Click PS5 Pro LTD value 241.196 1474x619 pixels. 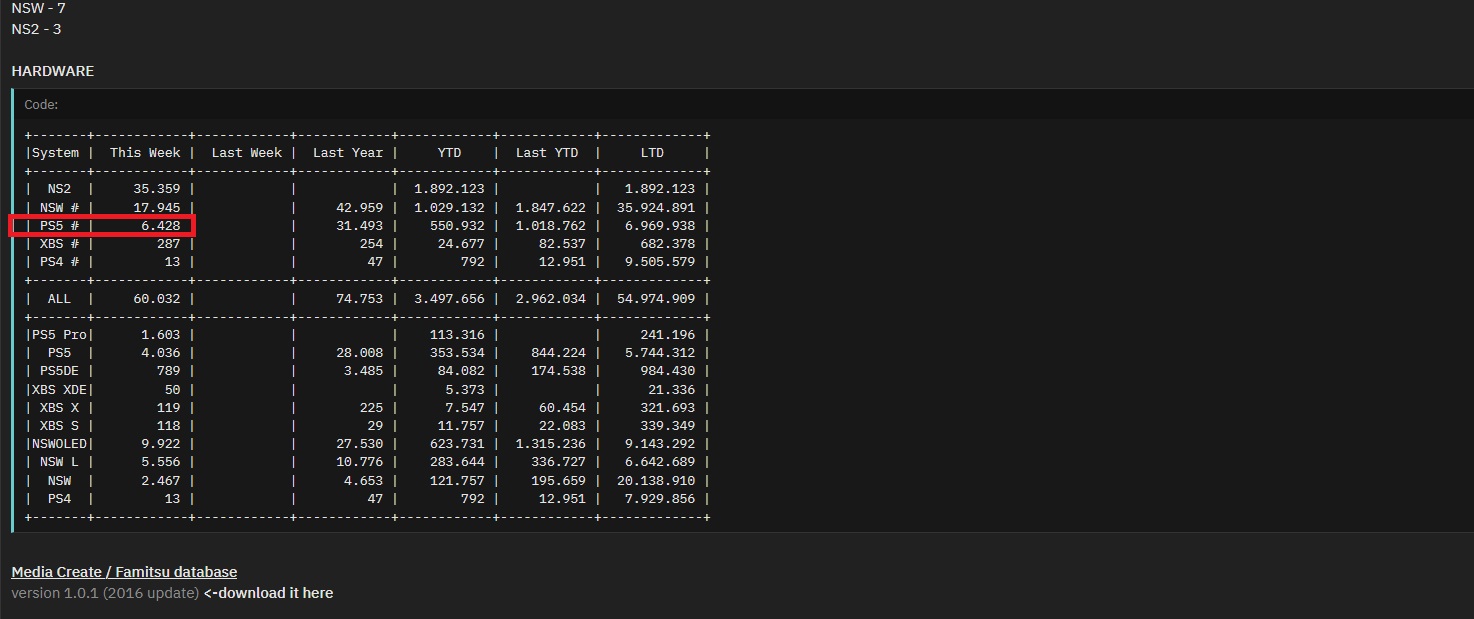(x=667, y=335)
